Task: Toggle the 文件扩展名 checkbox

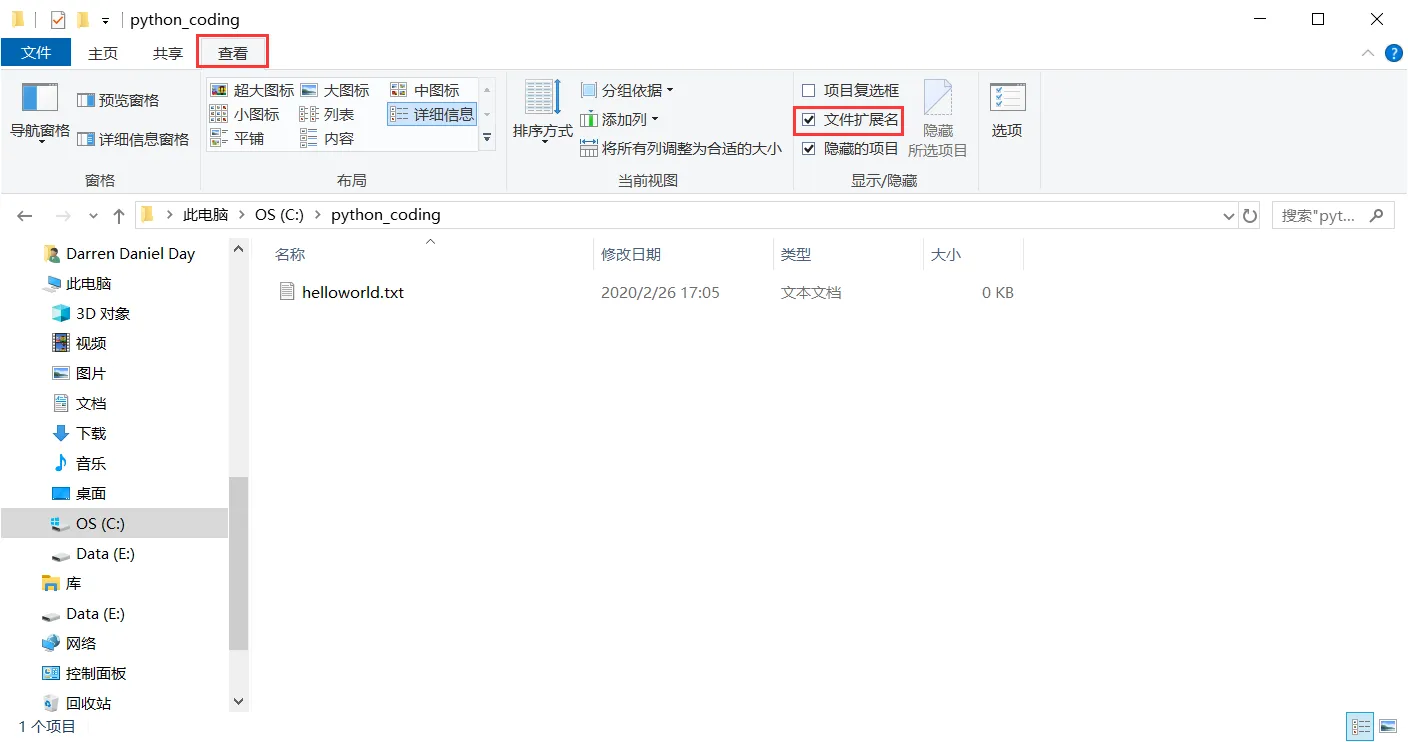Action: tap(851, 120)
